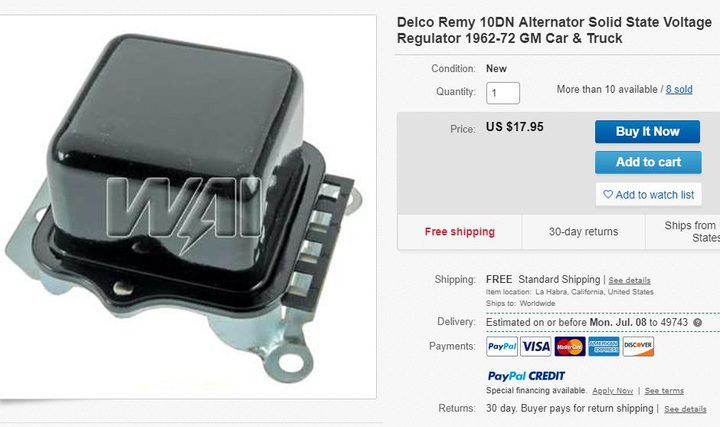The image size is (720, 427).
Task: Open the PayPal Credit See terms link
Action: tap(664, 391)
